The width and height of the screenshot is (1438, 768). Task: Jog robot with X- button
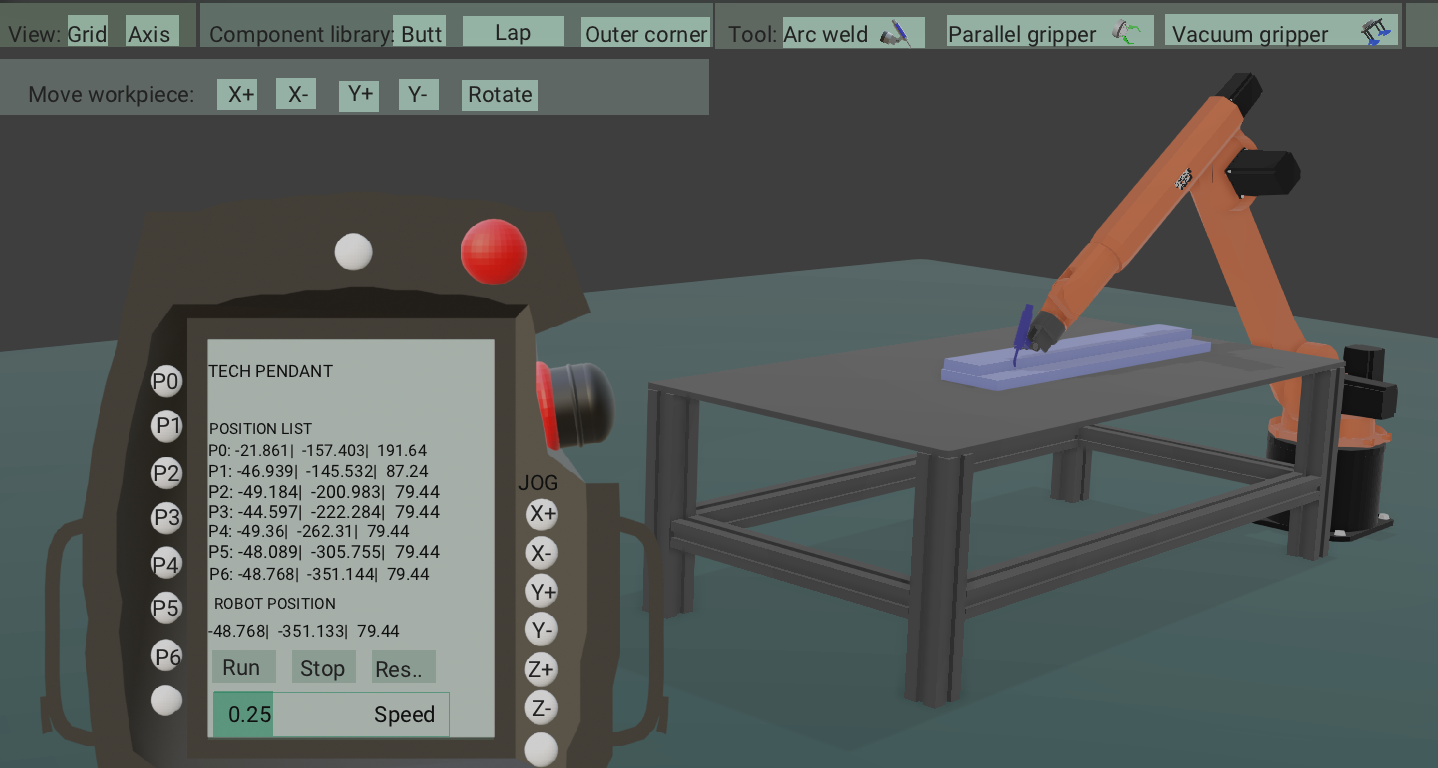tap(542, 553)
